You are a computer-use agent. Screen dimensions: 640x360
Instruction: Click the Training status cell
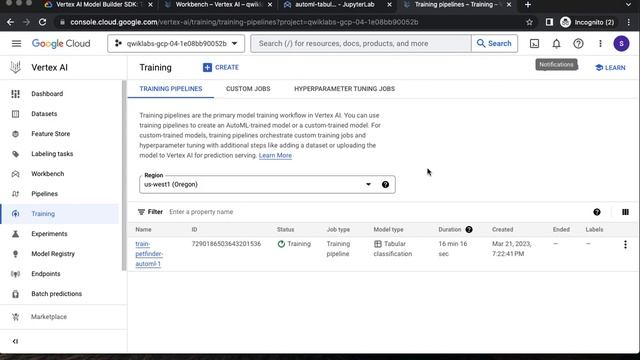tap(294, 244)
